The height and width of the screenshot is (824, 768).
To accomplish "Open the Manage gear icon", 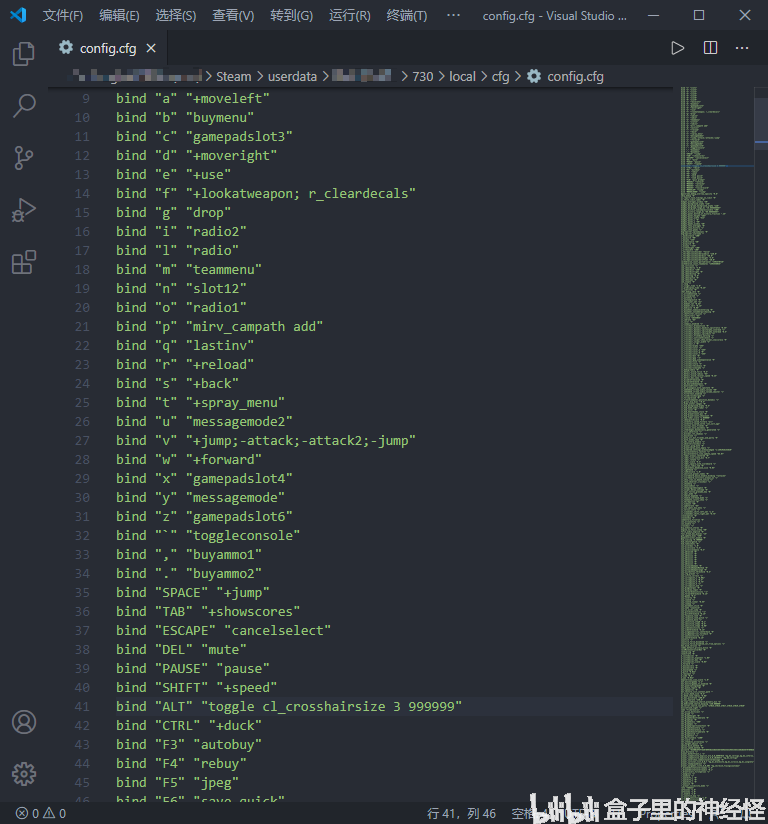I will [x=24, y=774].
